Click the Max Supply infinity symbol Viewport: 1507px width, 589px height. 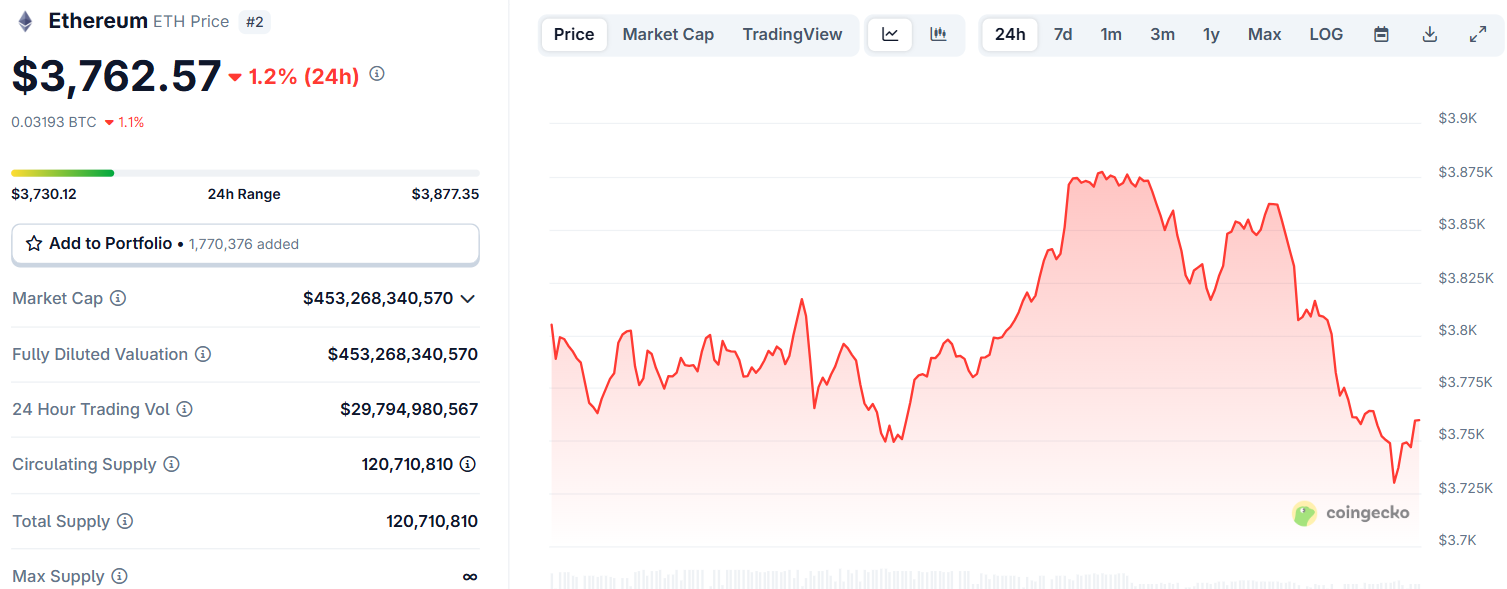(470, 577)
